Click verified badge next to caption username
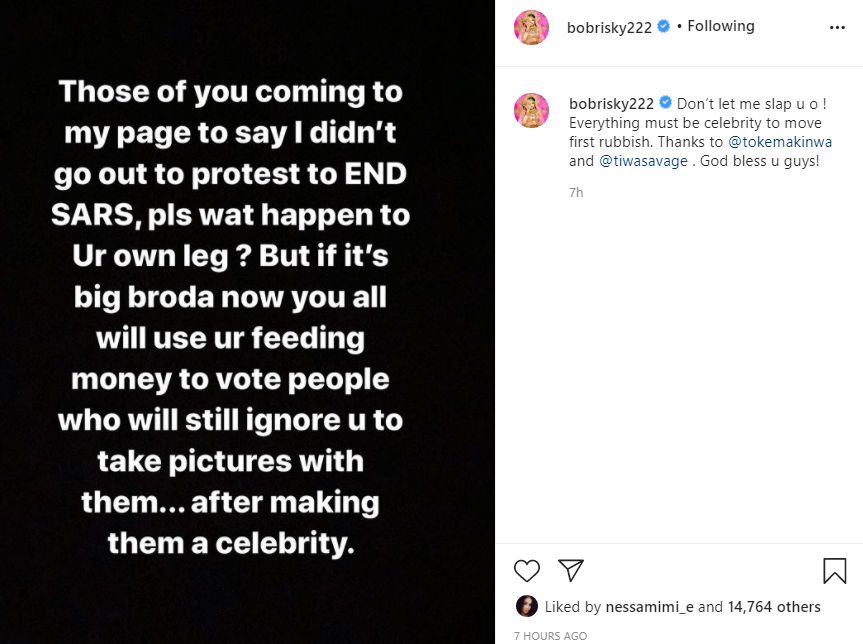 coord(665,103)
